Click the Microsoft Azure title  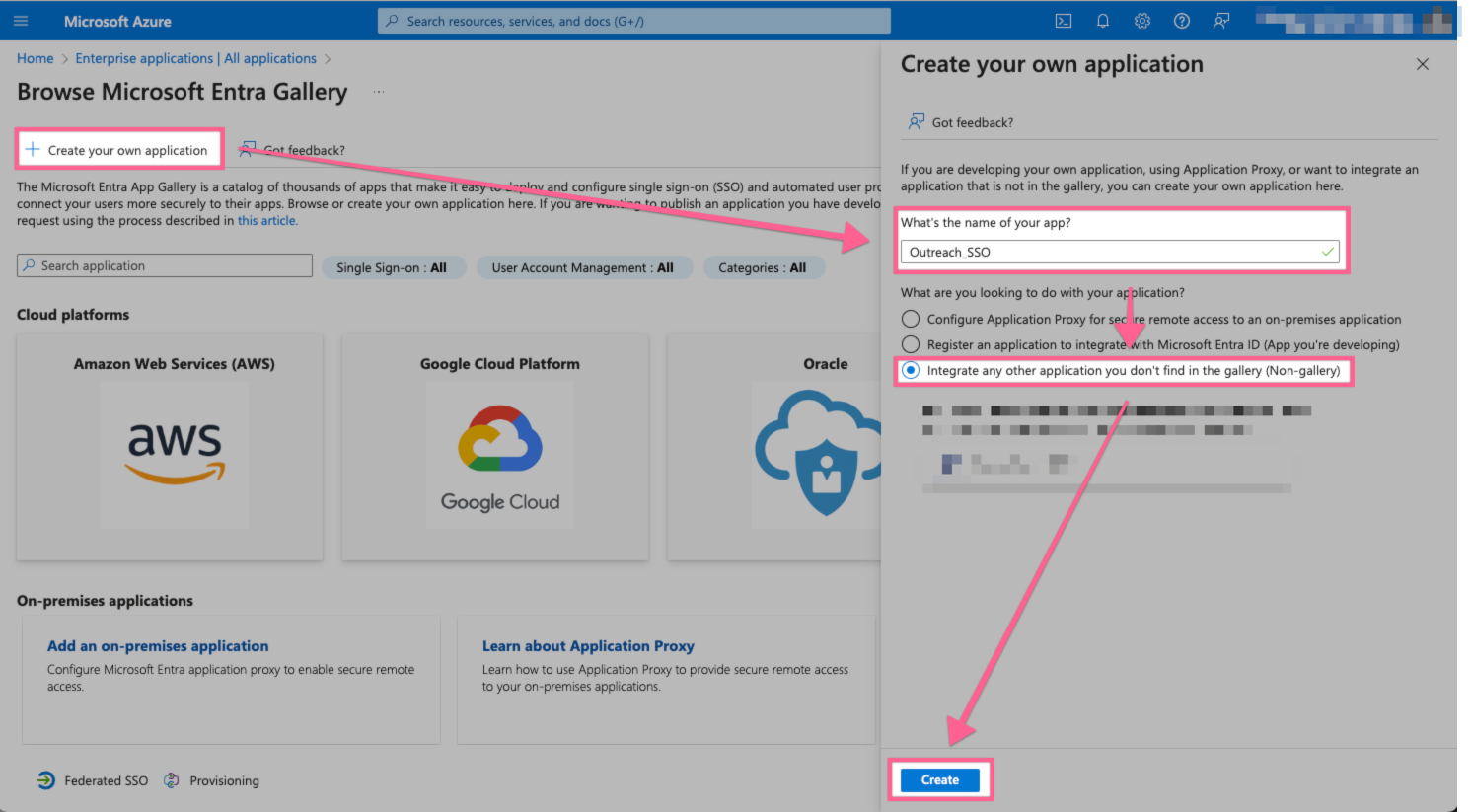(117, 21)
